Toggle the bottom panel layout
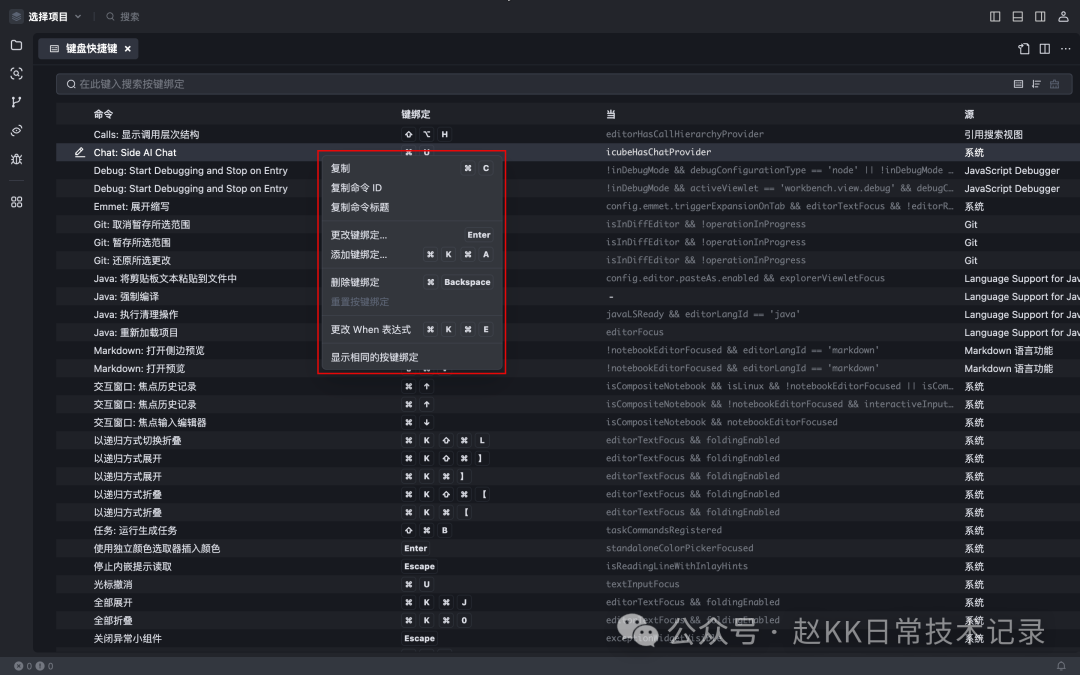 (x=1018, y=17)
